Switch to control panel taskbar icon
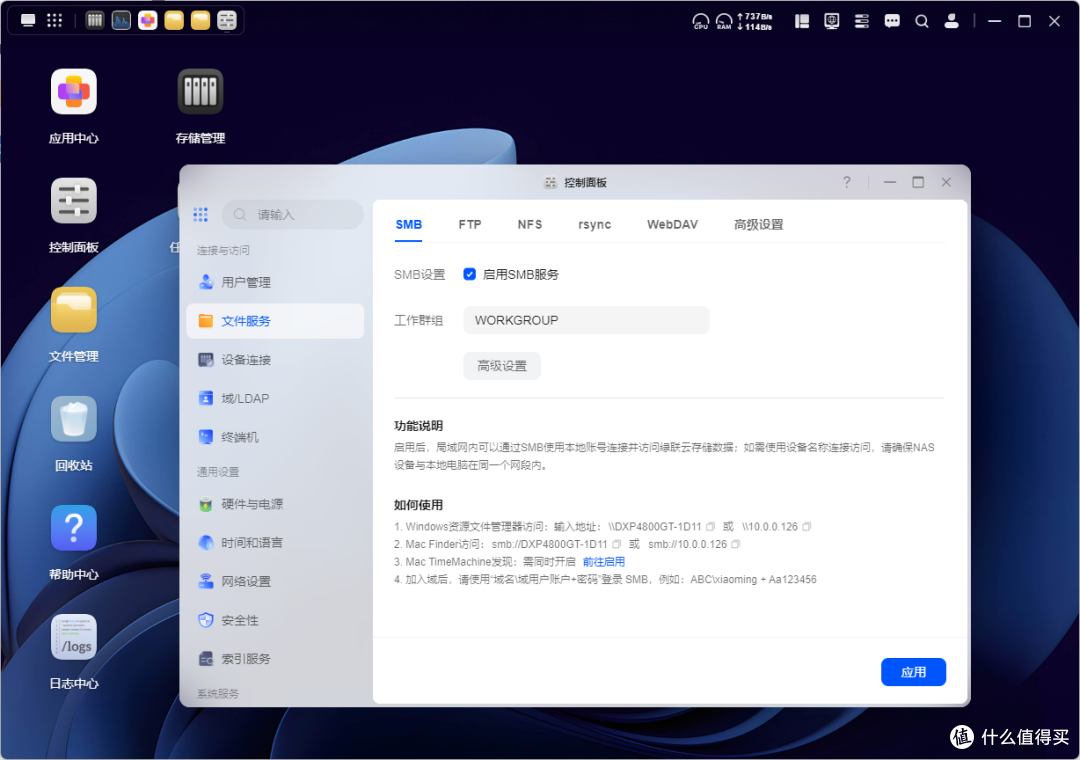The image size is (1080, 760). click(x=227, y=21)
